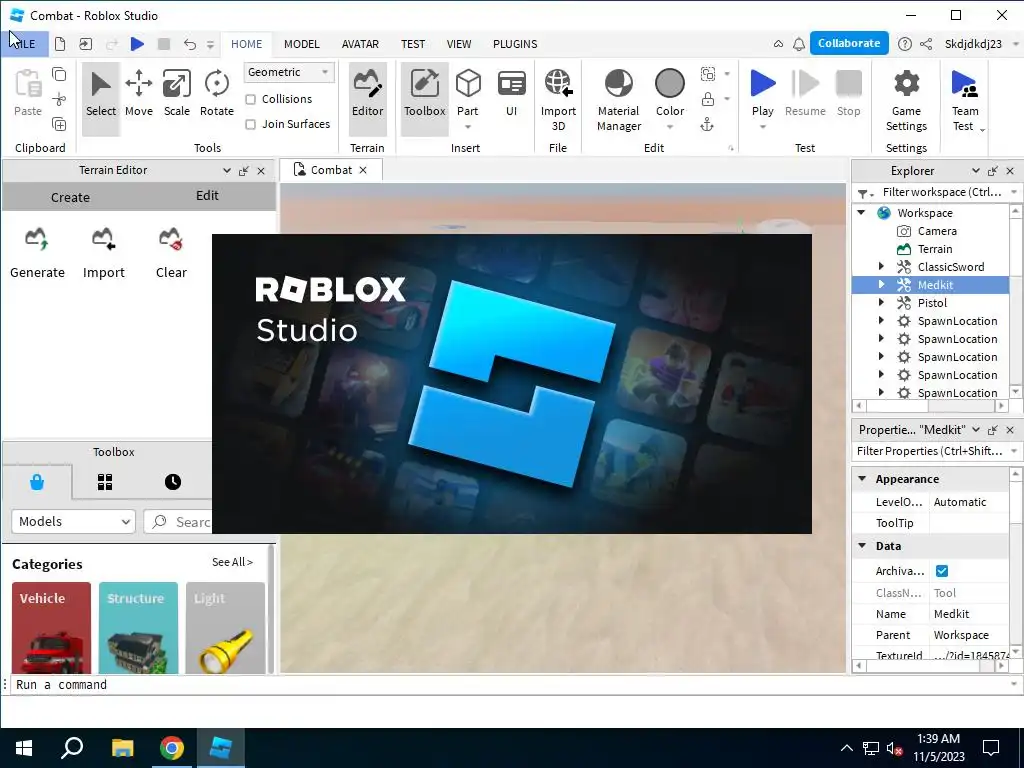Open File Explorer from the taskbar
Screen dimensions: 1024x768
click(x=122, y=748)
